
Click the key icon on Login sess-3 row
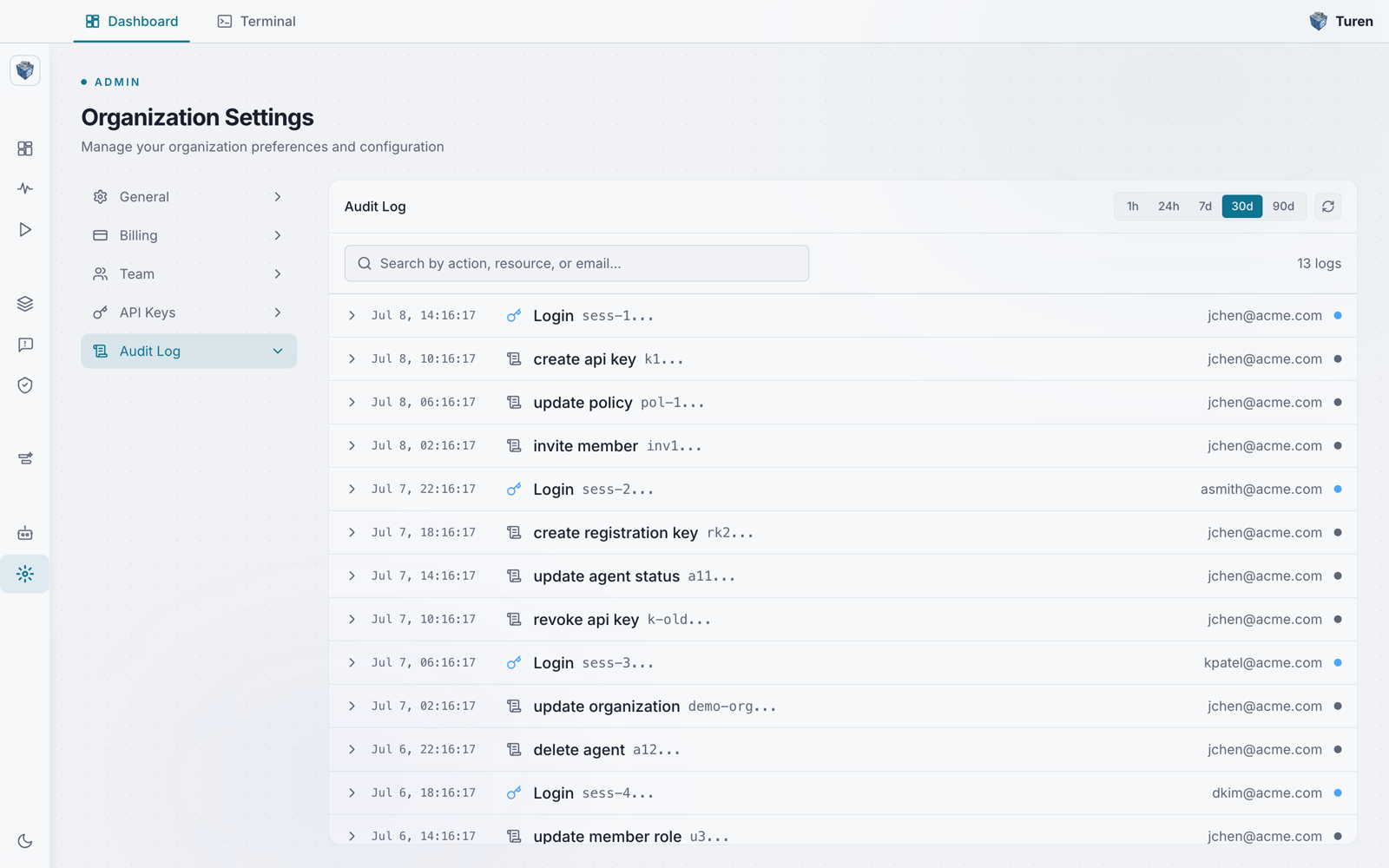(514, 663)
